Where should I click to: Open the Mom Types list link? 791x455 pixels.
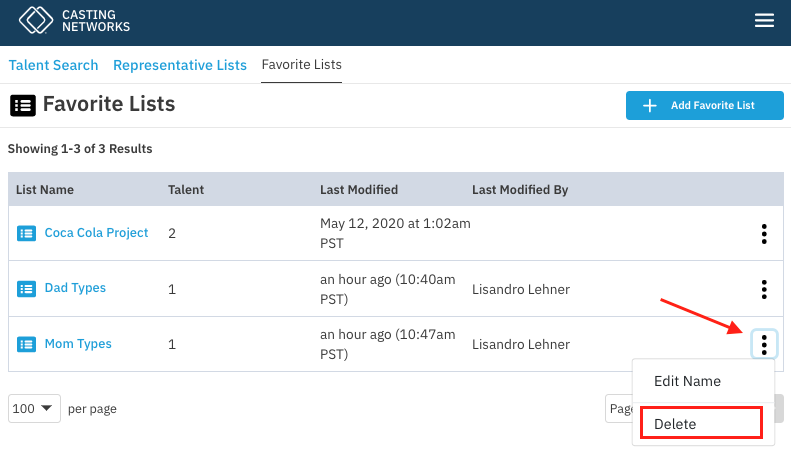pos(78,344)
